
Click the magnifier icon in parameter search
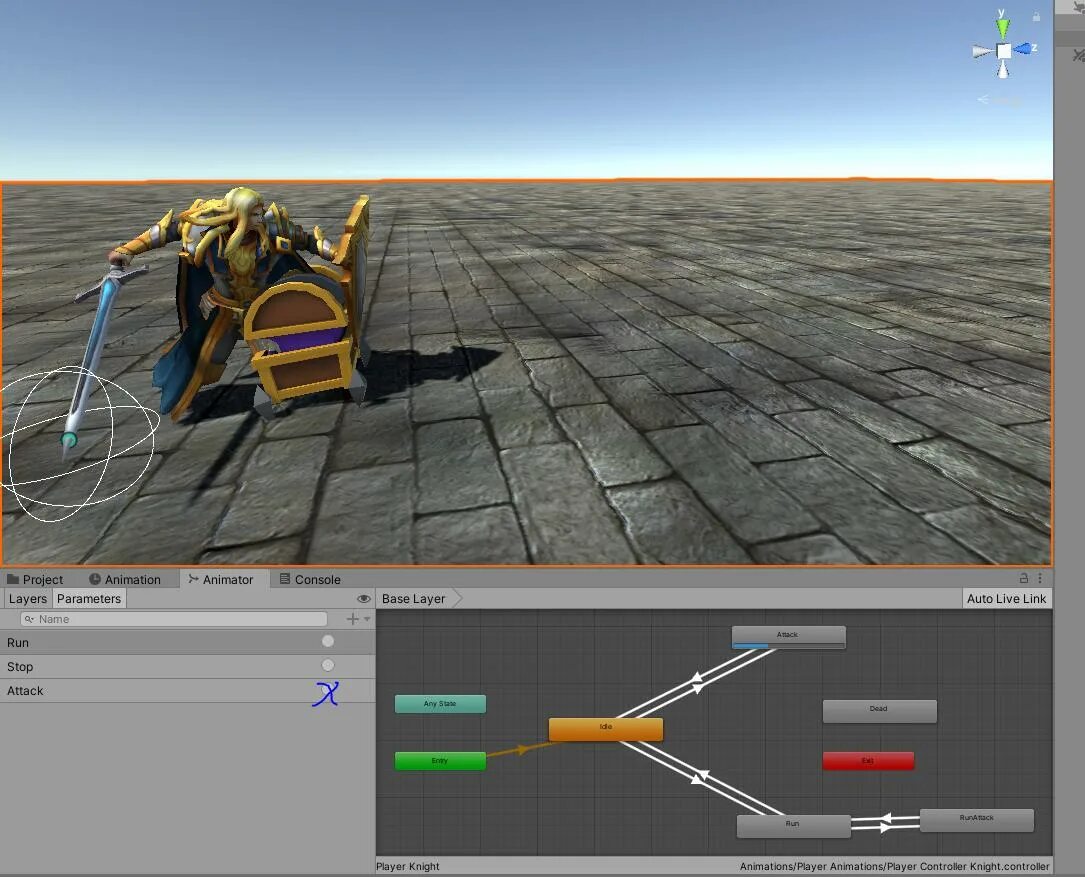point(29,619)
